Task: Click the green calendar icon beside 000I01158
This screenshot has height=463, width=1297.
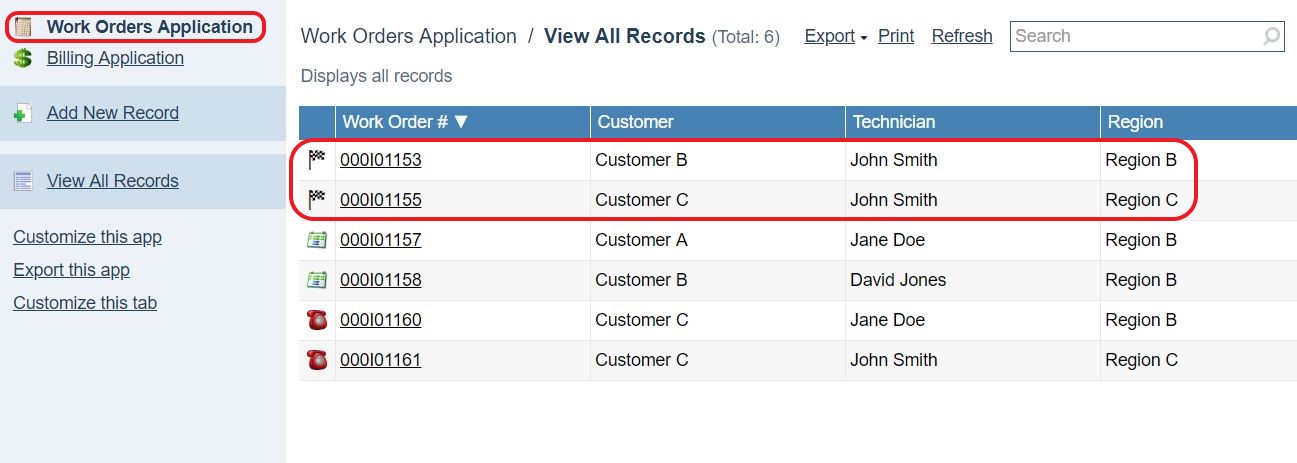Action: coord(317,280)
